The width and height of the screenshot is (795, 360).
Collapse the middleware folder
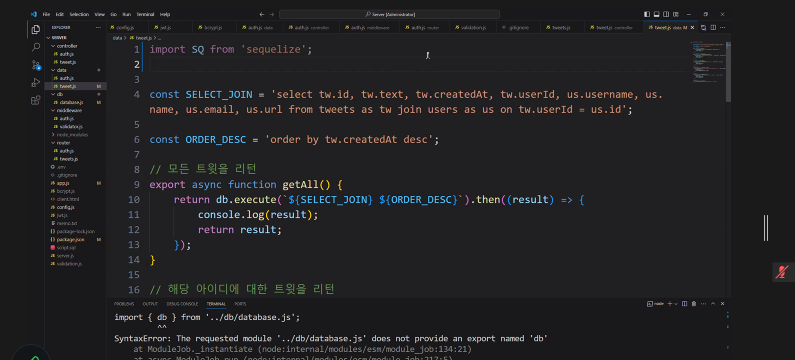(76, 110)
